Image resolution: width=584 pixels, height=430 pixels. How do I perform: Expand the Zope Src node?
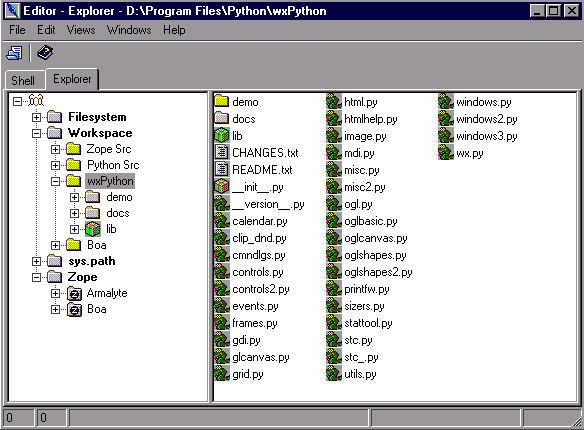[55, 149]
